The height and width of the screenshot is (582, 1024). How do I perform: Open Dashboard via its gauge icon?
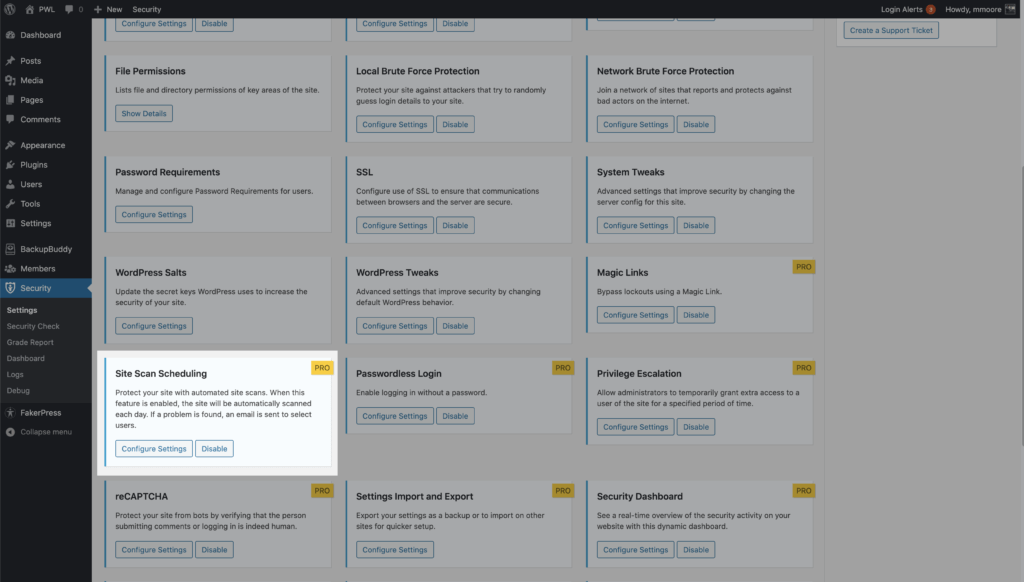tap(10, 35)
